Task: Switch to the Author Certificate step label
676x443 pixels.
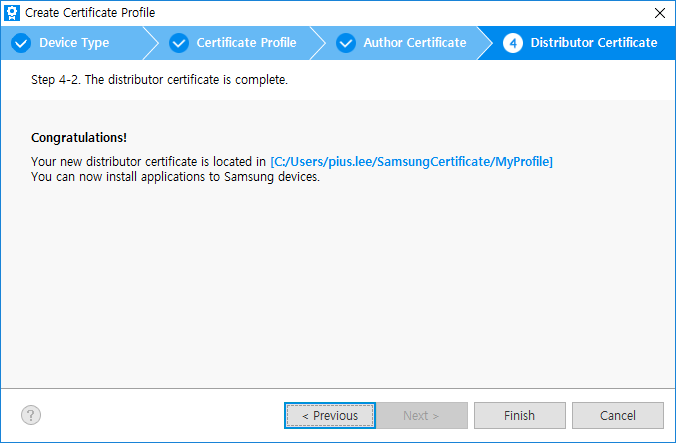Action: tap(414, 43)
